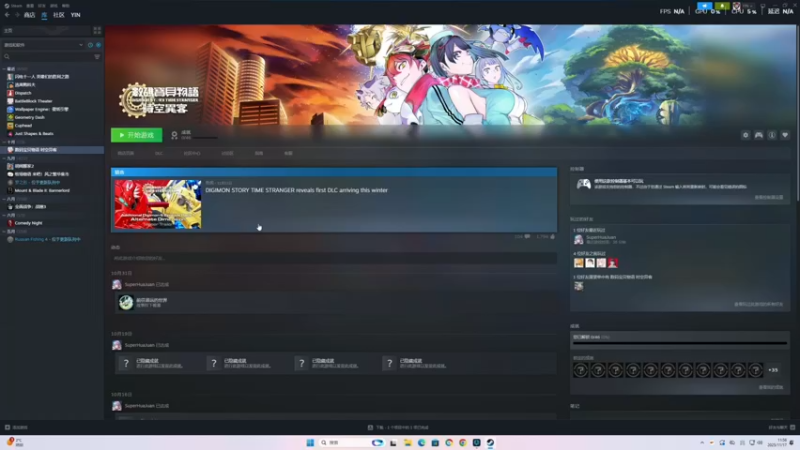Open the user avatar account menu
Screen dimensions: 800x450
point(737,6)
